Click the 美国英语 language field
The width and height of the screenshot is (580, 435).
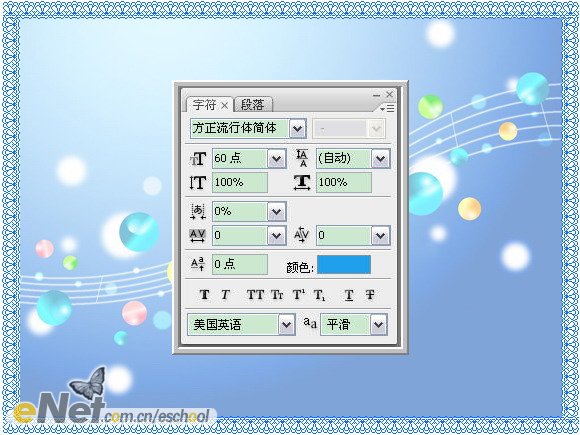pos(233,325)
